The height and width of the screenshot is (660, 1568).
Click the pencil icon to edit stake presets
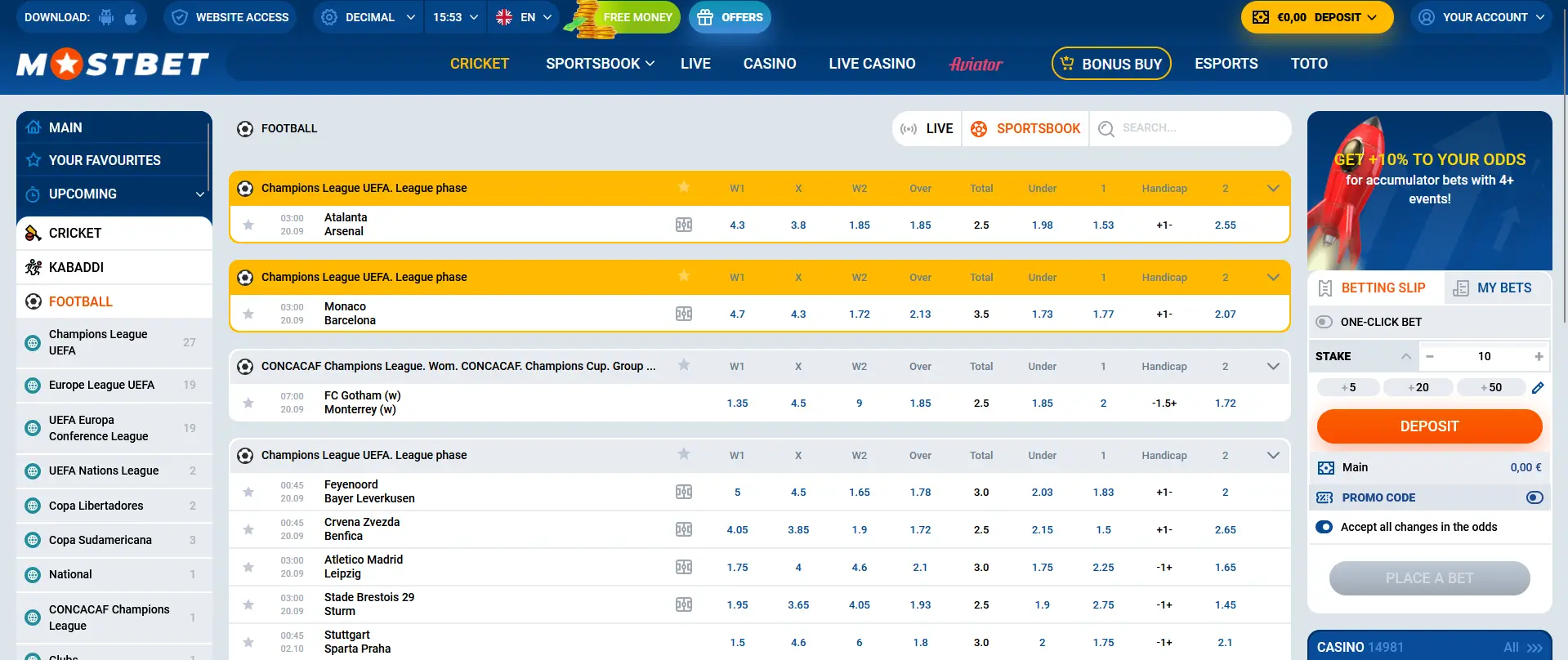(x=1538, y=388)
